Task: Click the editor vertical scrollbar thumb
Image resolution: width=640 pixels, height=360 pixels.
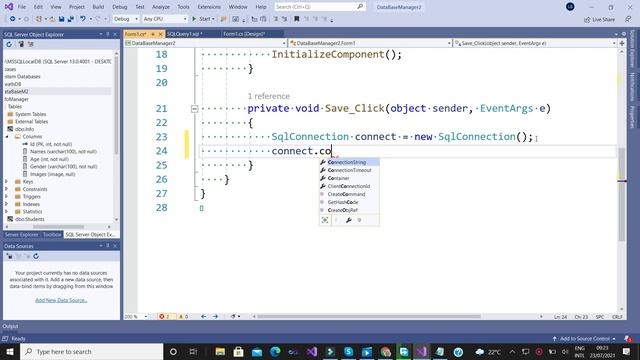Action: pos(622,194)
